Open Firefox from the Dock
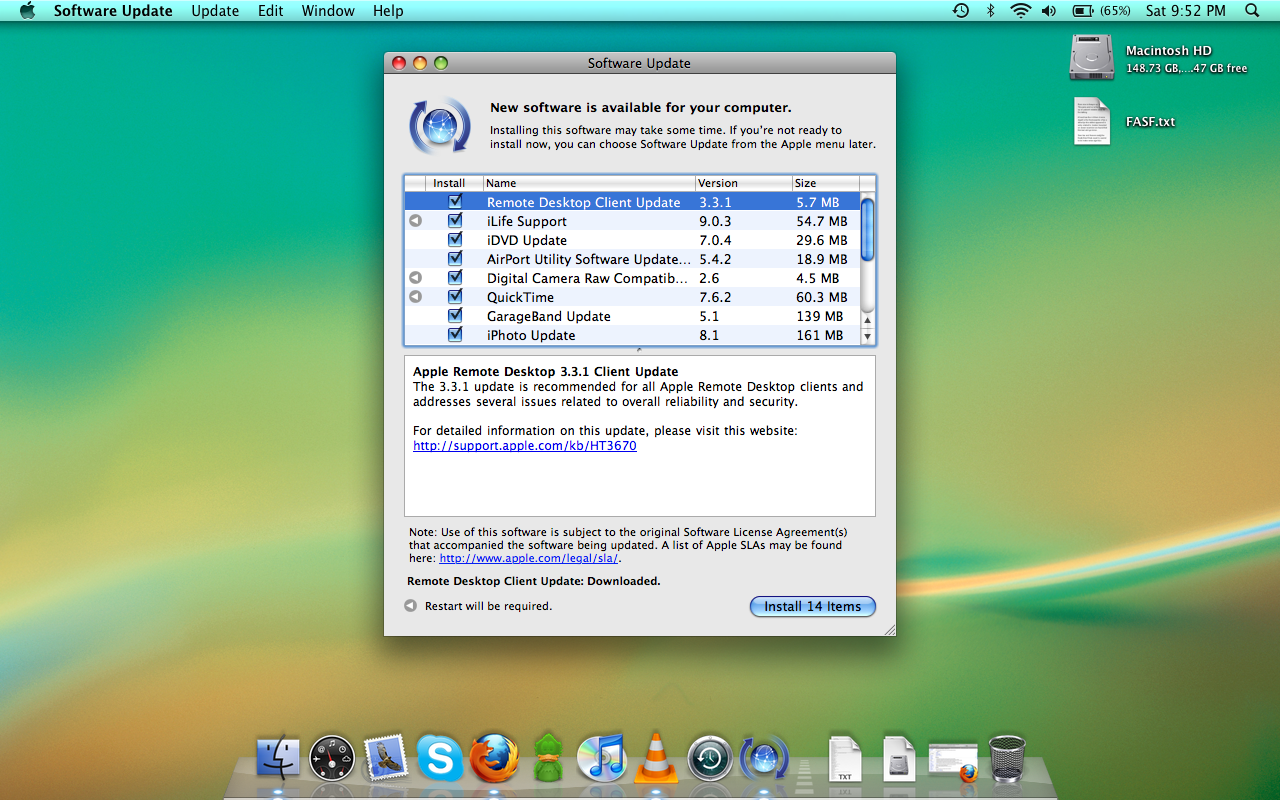This screenshot has width=1280, height=800. coord(494,758)
